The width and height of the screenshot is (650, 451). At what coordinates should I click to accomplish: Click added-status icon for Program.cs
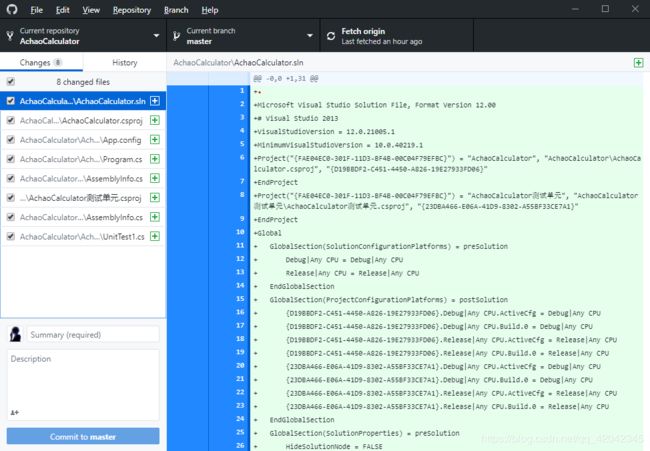[155, 159]
